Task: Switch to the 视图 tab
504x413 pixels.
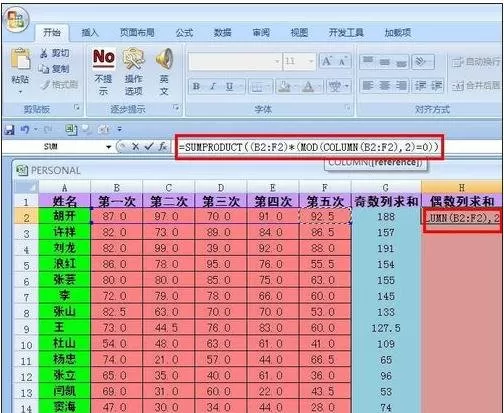Action: (299, 32)
